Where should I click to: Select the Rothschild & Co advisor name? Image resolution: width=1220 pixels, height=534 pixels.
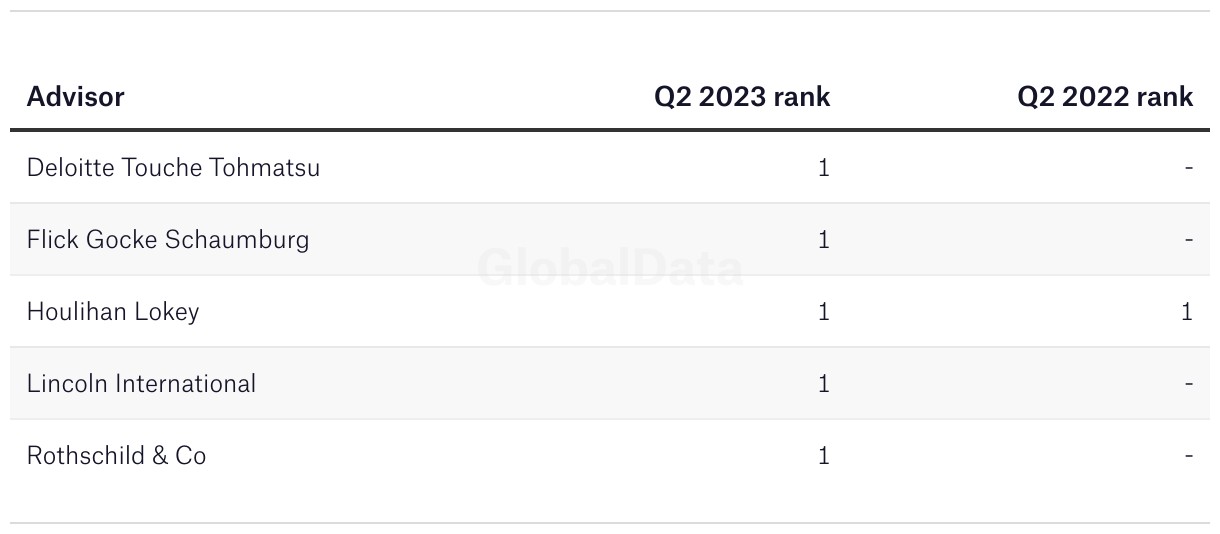(116, 456)
